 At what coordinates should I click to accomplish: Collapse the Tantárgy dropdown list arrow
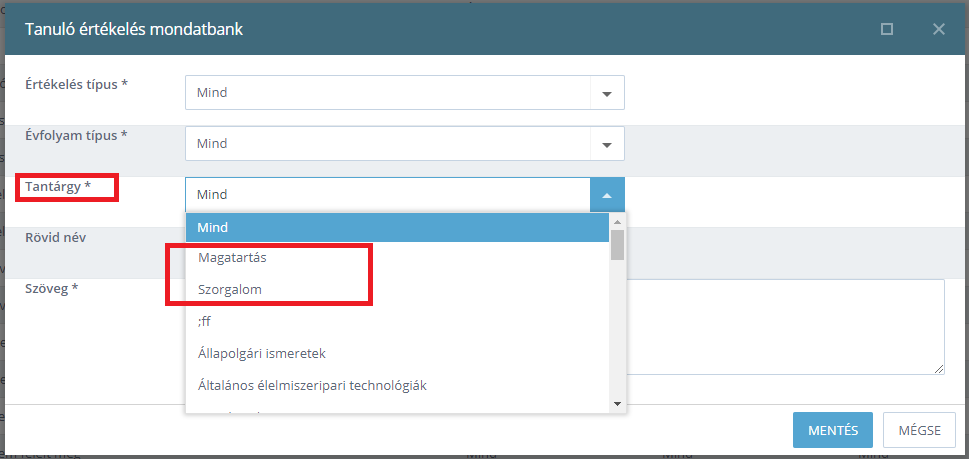point(607,195)
